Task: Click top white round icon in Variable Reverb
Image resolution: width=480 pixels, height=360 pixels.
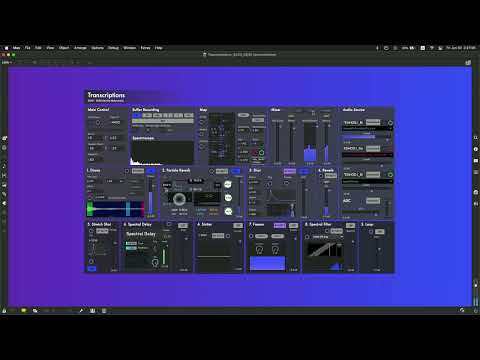Action: pos(228,184)
